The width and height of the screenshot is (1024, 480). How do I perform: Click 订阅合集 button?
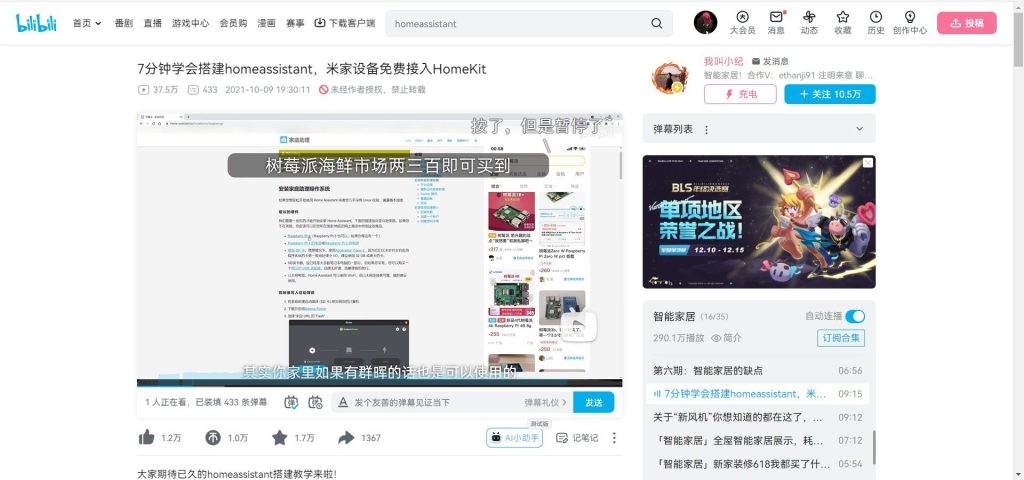pos(841,338)
